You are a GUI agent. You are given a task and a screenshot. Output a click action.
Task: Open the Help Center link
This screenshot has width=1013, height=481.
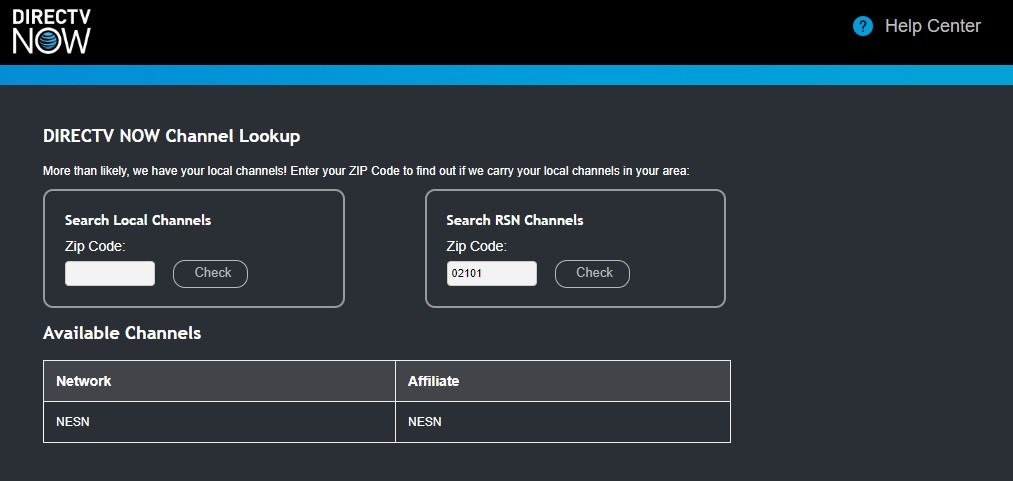(x=932, y=26)
